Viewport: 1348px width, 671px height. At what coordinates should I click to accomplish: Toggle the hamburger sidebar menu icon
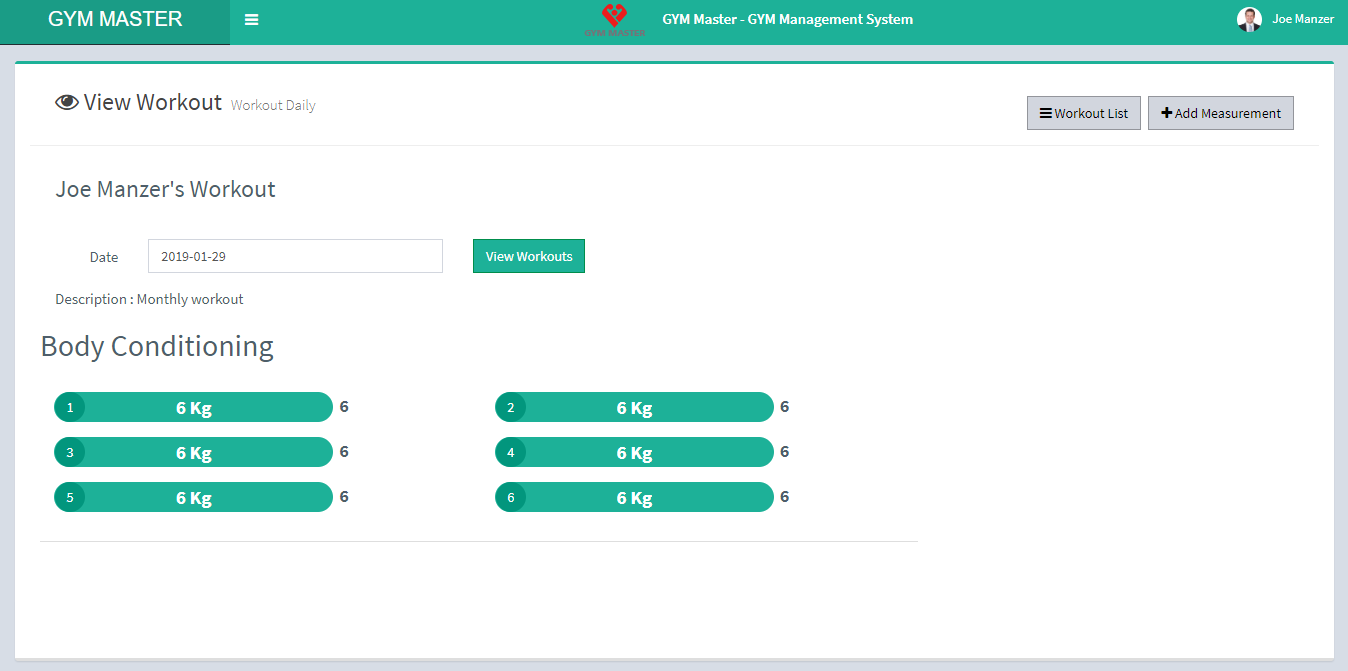point(251,20)
